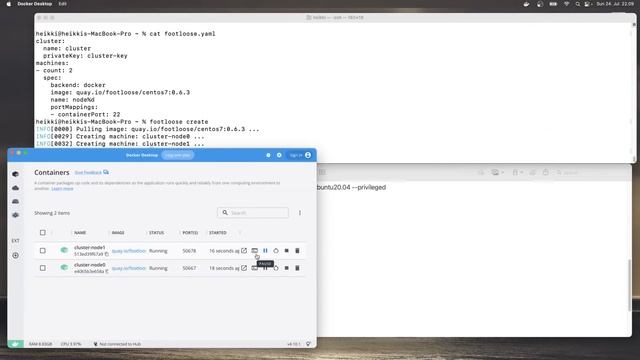The height and width of the screenshot is (360, 640).
Task: Click the Not connected to Hub status
Action: [x=117, y=344]
